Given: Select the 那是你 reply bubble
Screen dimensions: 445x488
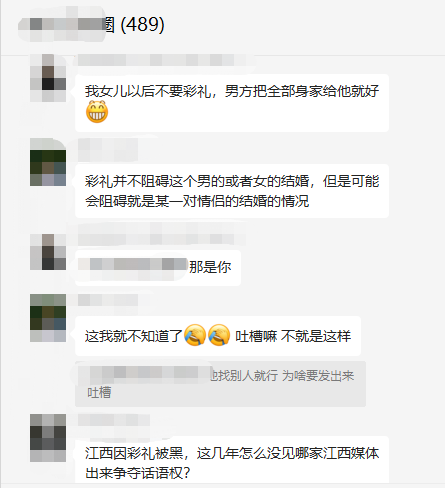Looking at the screenshot, I should coord(158,268).
